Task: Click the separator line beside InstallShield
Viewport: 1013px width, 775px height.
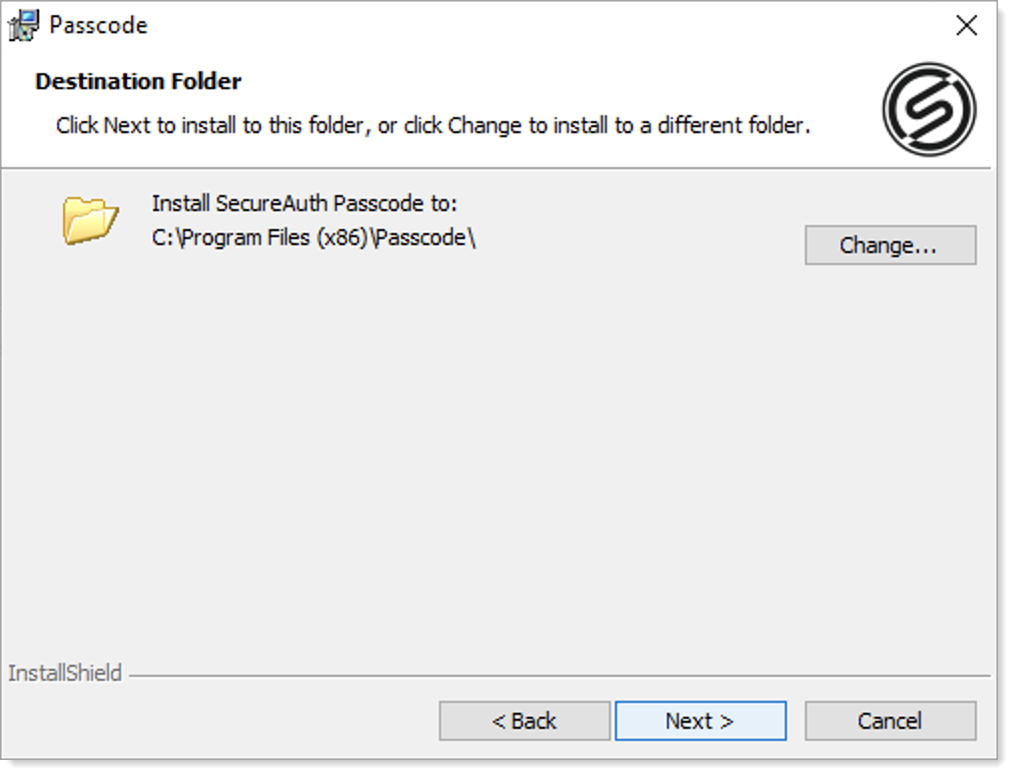Action: click(x=560, y=675)
